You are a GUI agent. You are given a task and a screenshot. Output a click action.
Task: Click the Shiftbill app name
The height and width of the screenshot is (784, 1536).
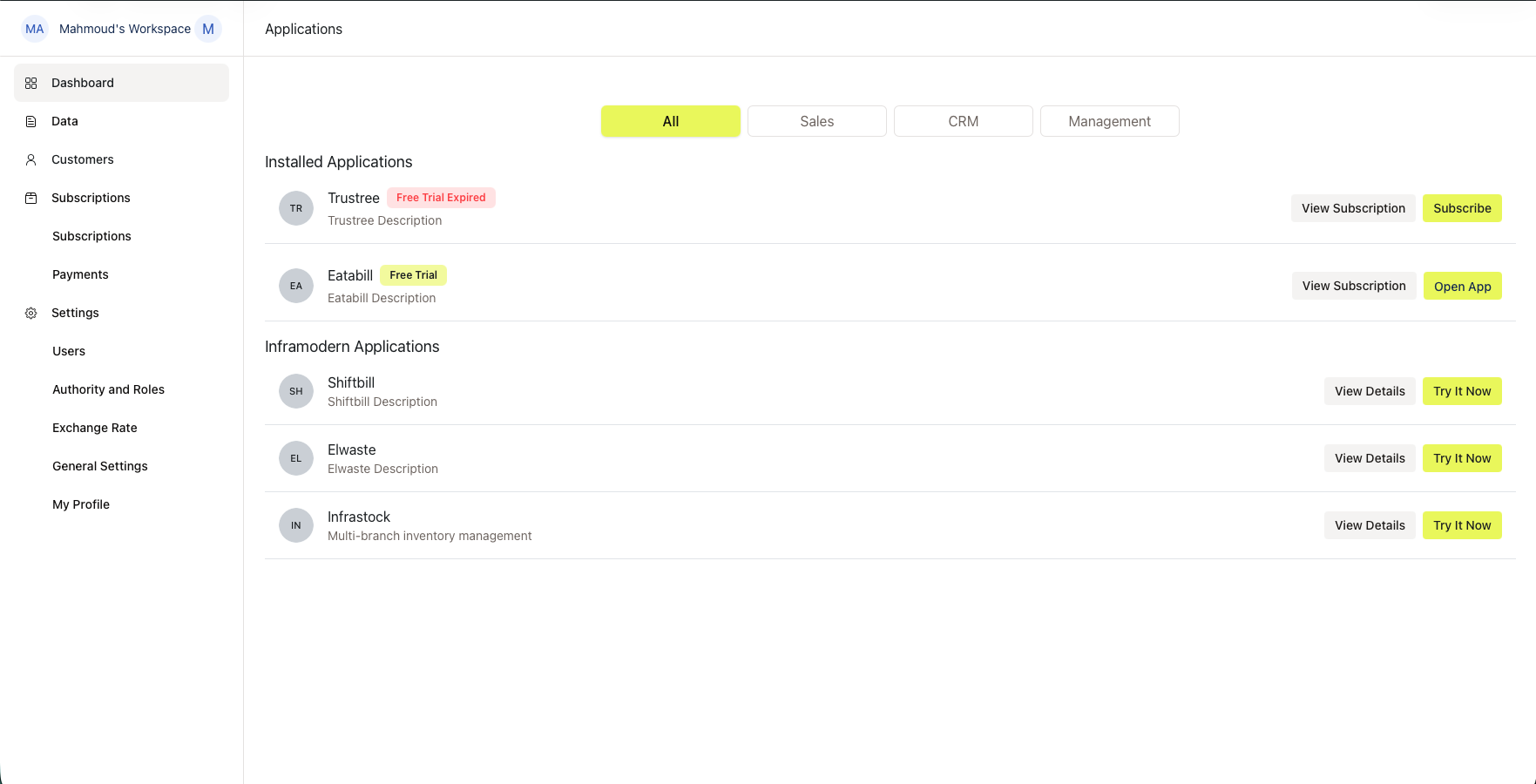tap(351, 382)
